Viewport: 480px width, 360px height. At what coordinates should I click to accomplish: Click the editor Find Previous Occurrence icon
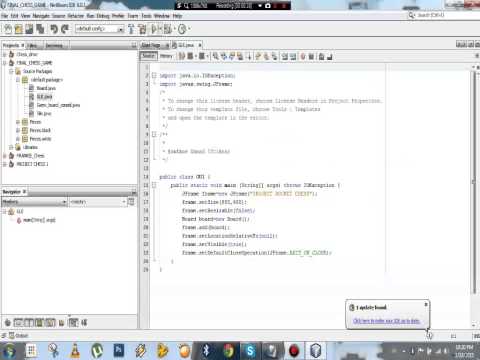coord(224,56)
